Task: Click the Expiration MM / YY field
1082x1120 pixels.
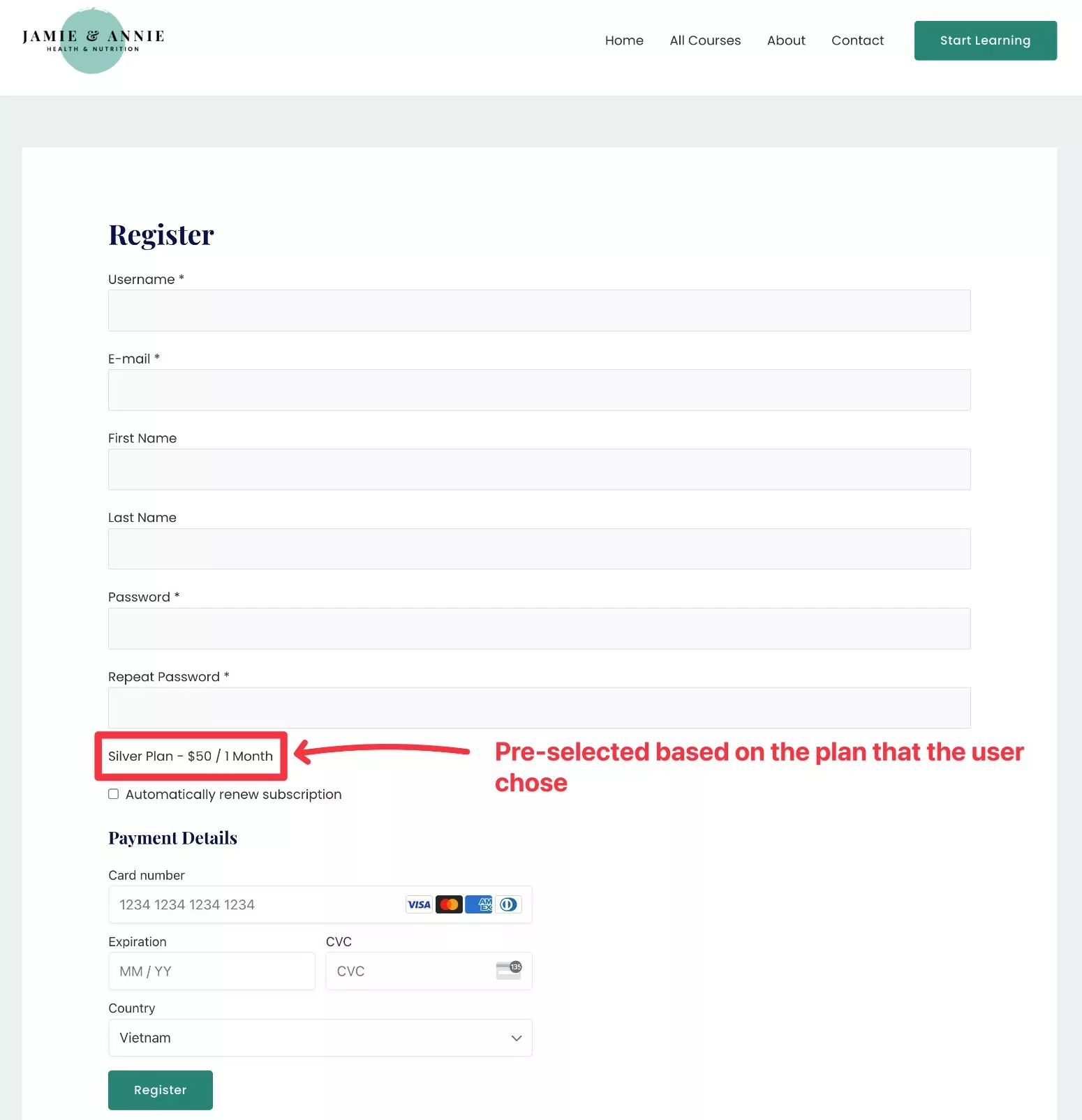Action: (x=212, y=971)
